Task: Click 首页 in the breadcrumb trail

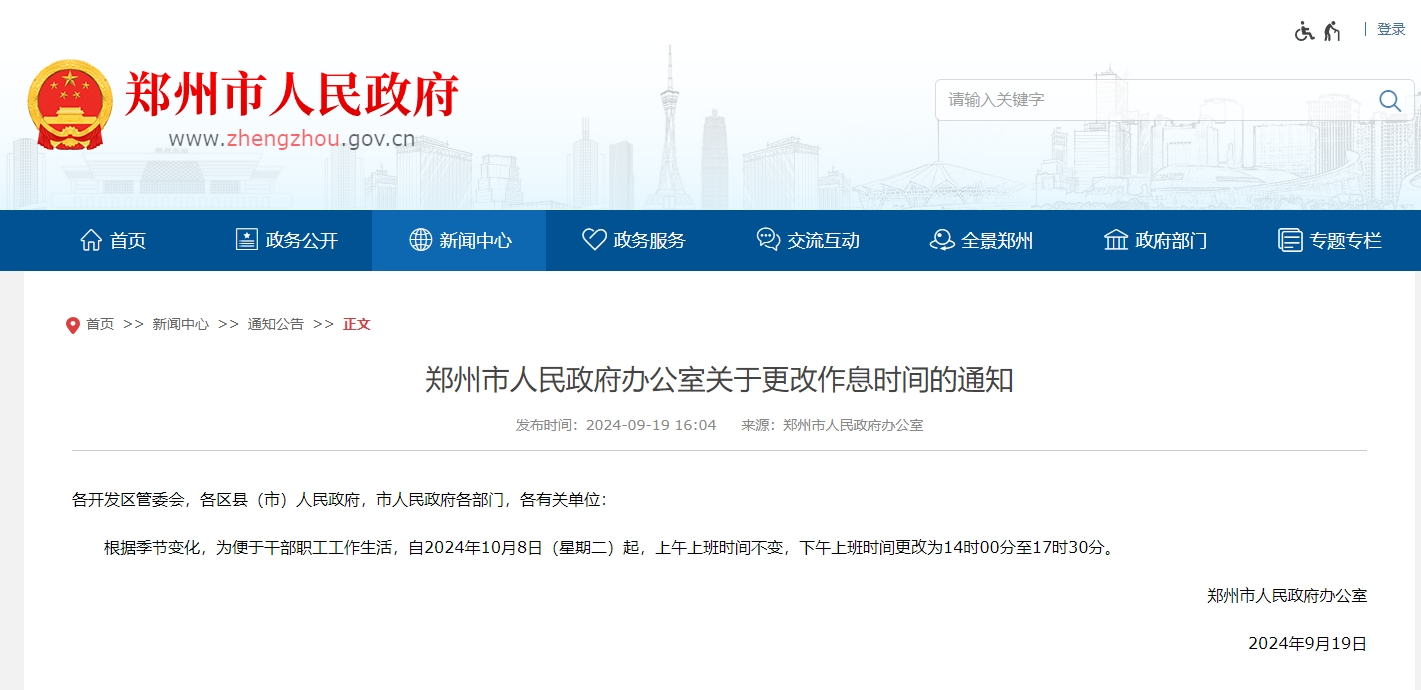Action: pos(100,324)
